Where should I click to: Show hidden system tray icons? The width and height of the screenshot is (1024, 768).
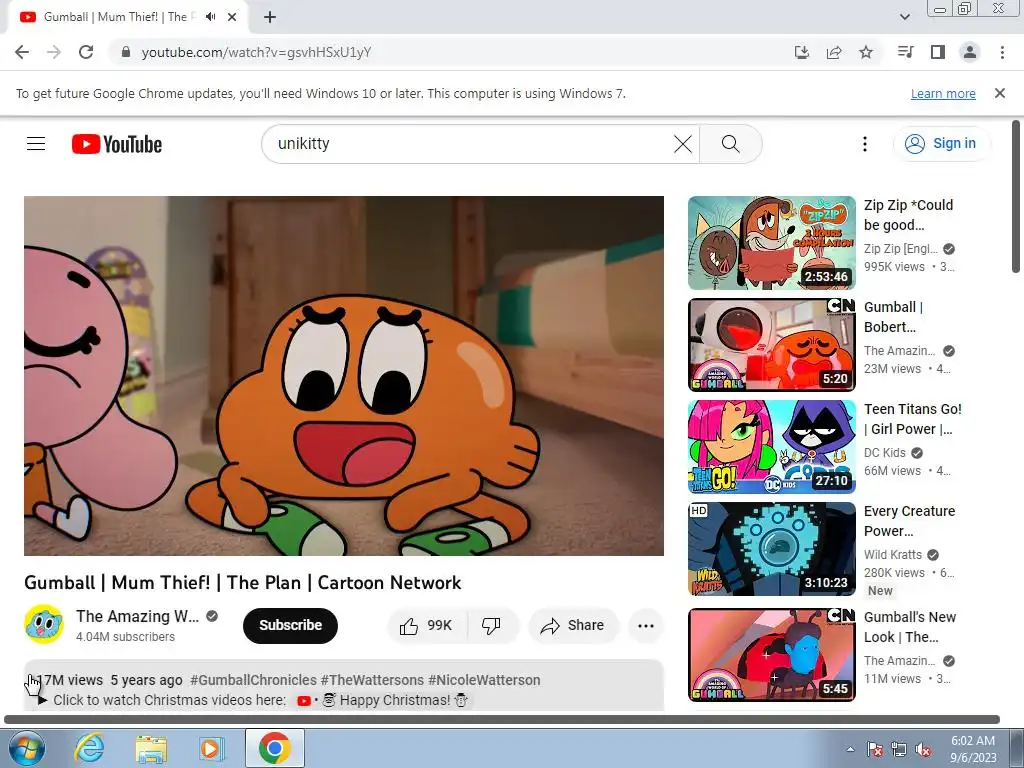(x=850, y=749)
